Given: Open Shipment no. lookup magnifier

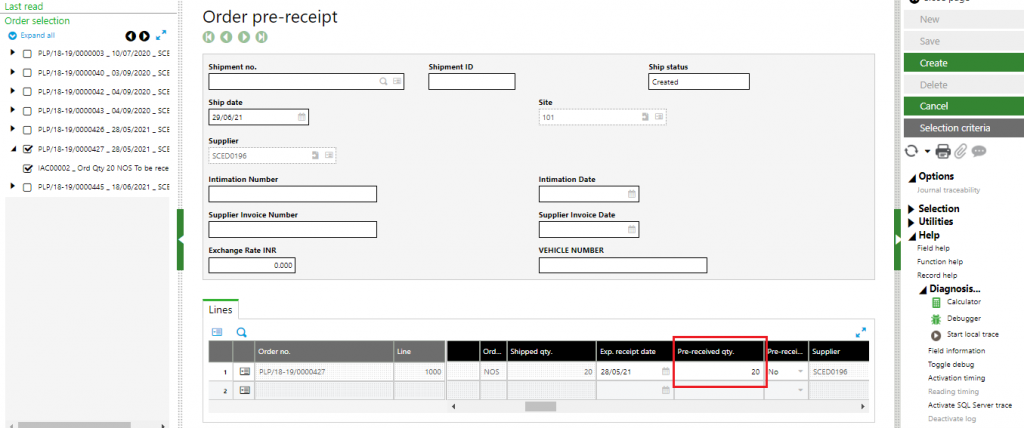Looking at the screenshot, I should 383,82.
